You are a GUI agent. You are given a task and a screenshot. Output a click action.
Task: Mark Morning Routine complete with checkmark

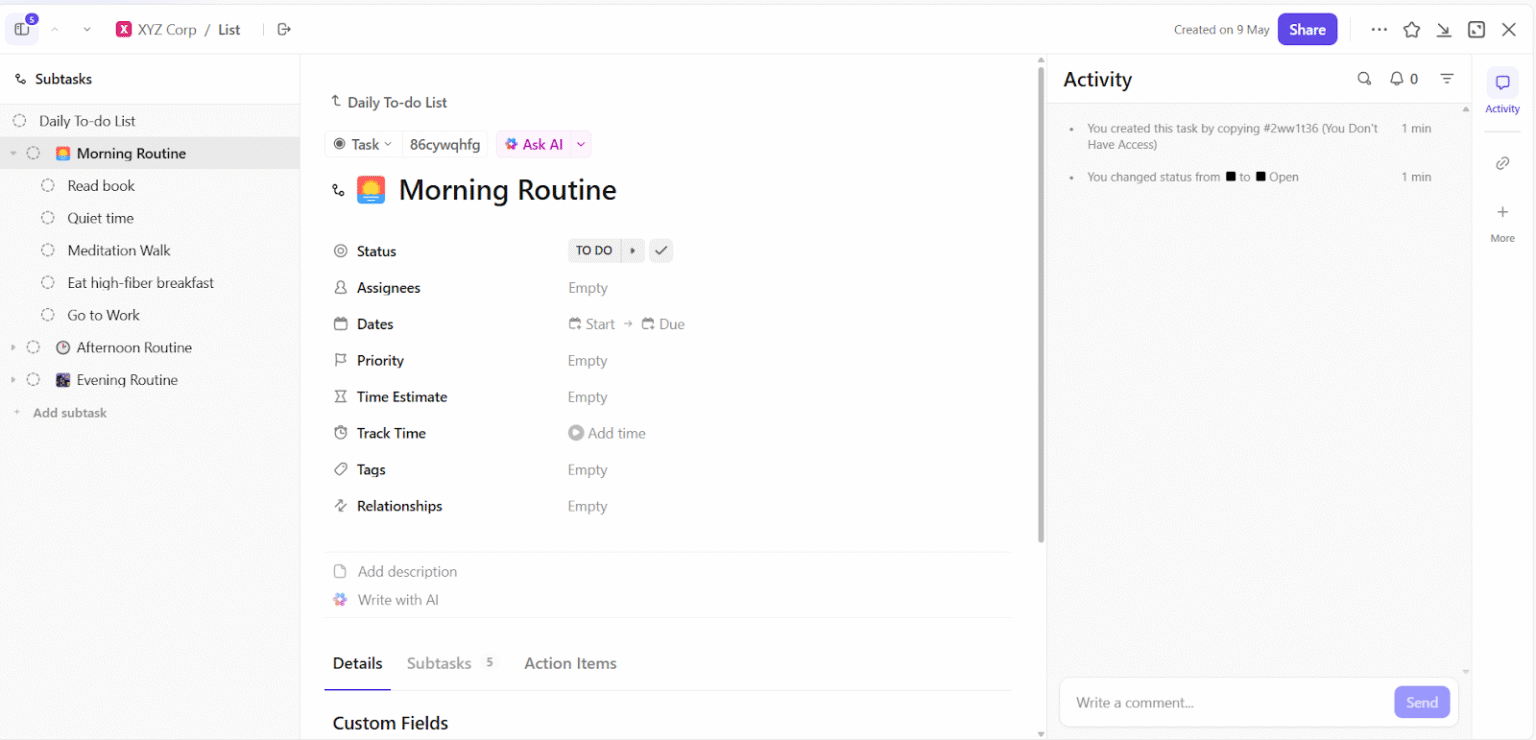[661, 250]
